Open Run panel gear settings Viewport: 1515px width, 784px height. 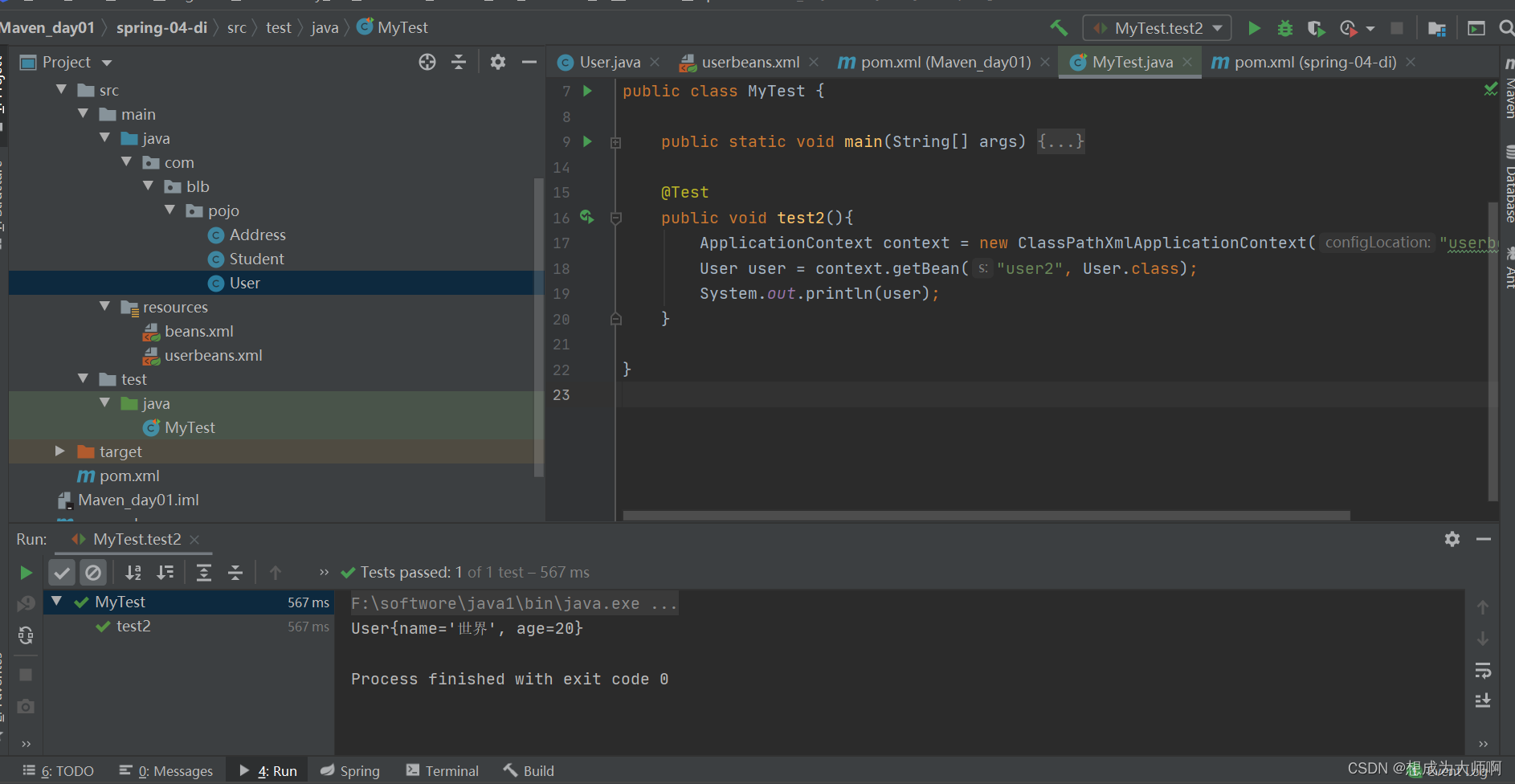[x=1452, y=539]
